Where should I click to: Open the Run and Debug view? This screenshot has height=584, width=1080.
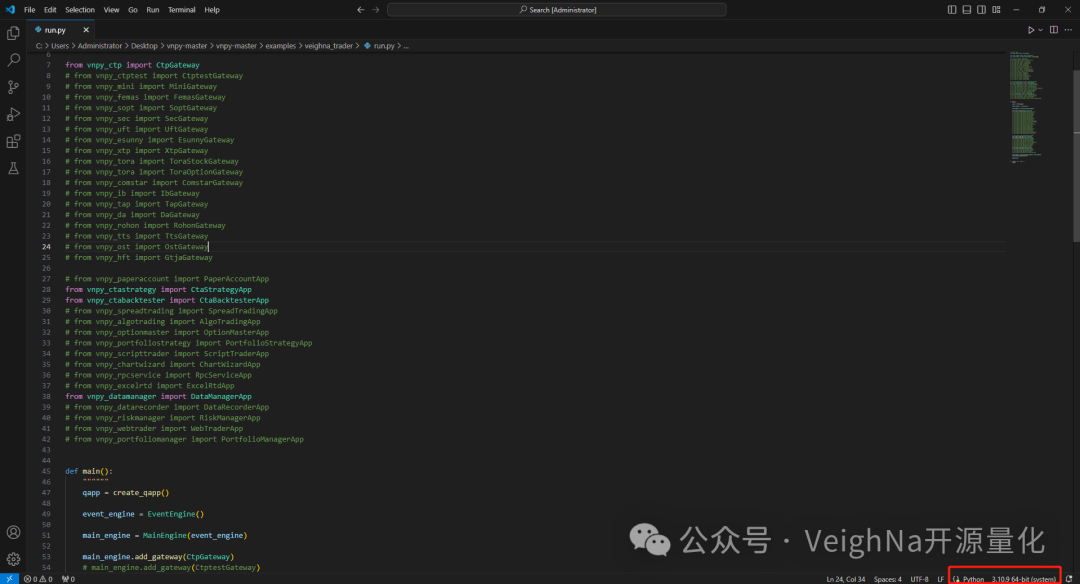(13, 114)
